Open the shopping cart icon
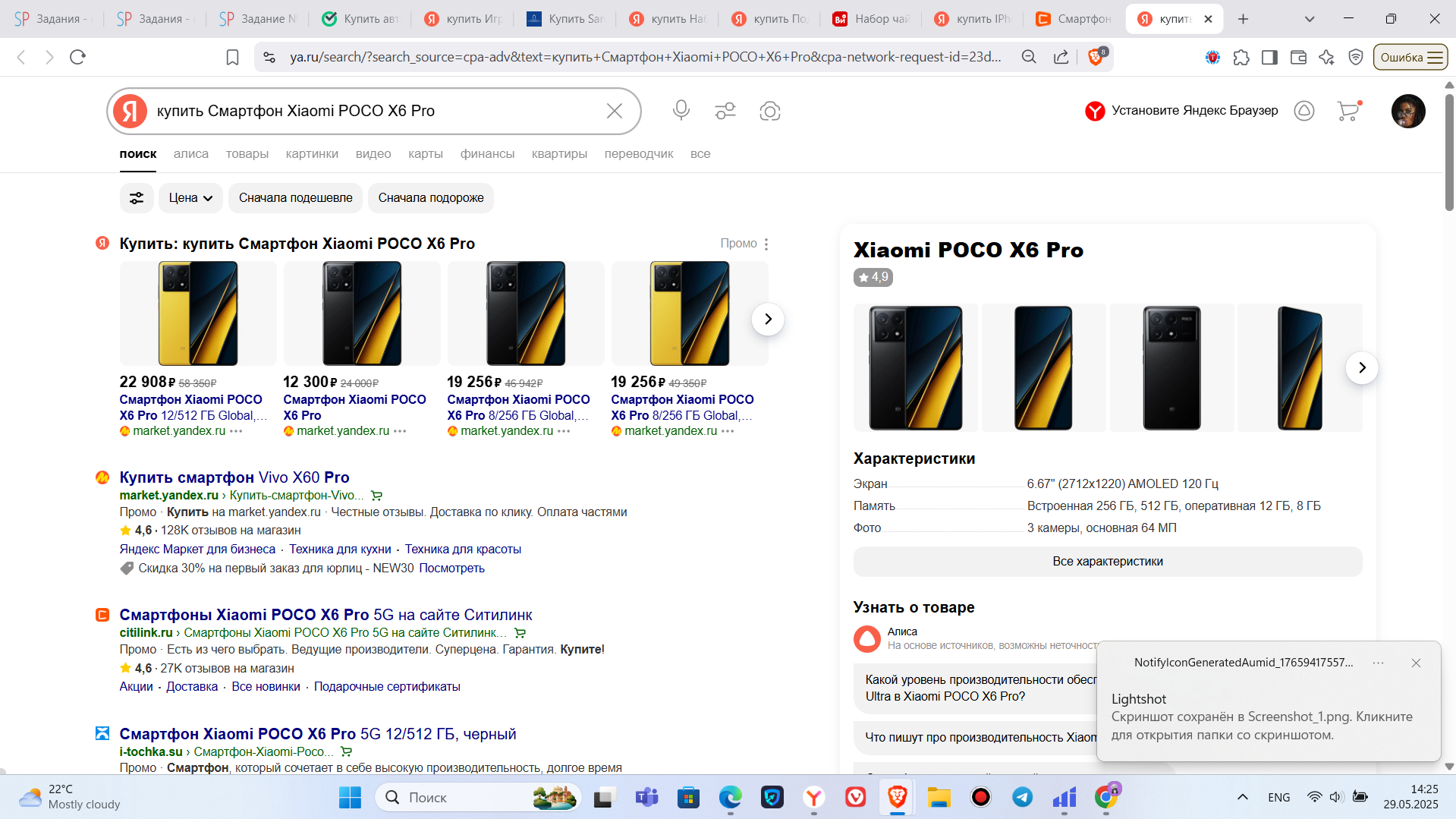The height and width of the screenshot is (819, 1456). pos(1348,111)
